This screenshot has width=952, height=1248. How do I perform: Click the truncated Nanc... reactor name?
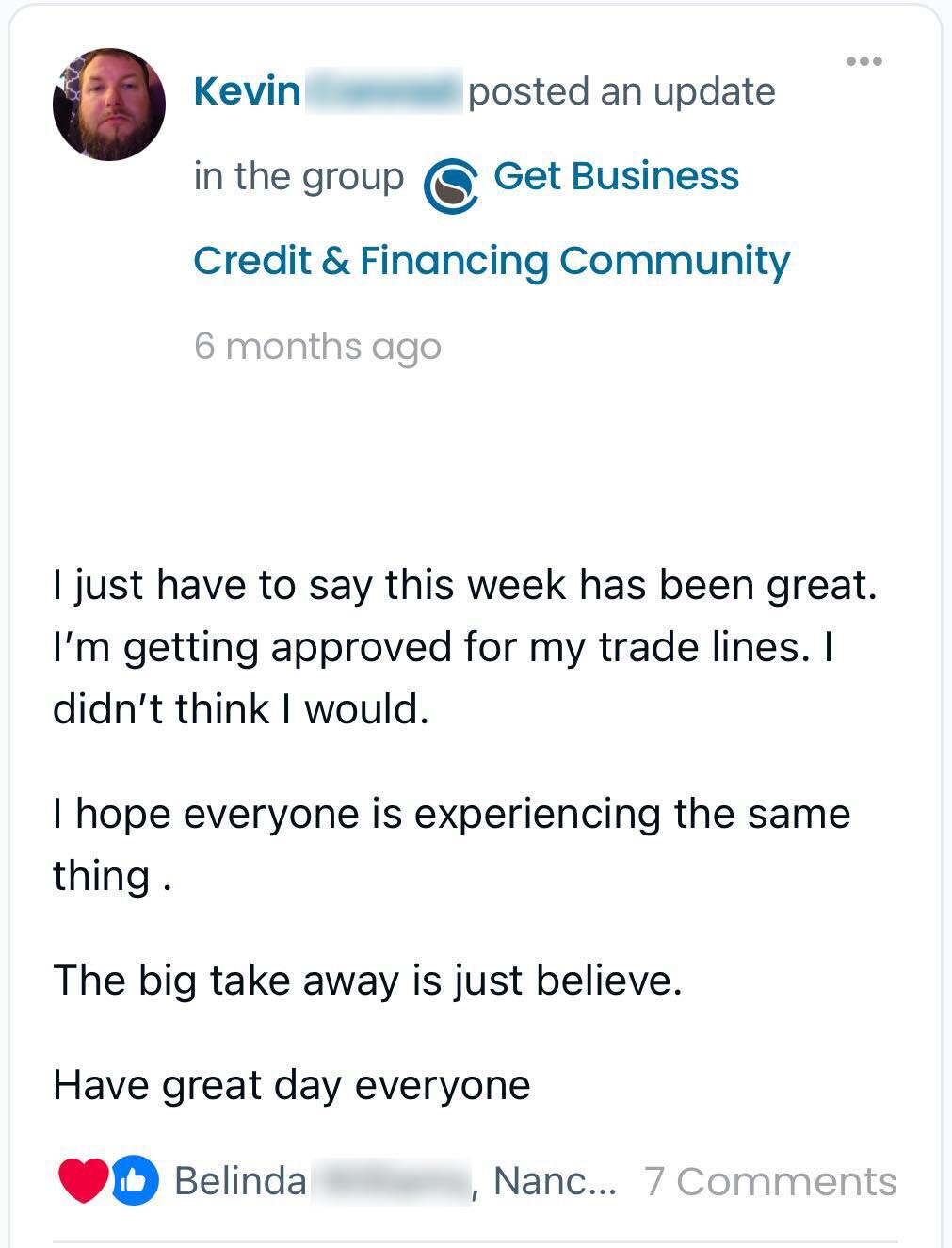(x=555, y=1181)
